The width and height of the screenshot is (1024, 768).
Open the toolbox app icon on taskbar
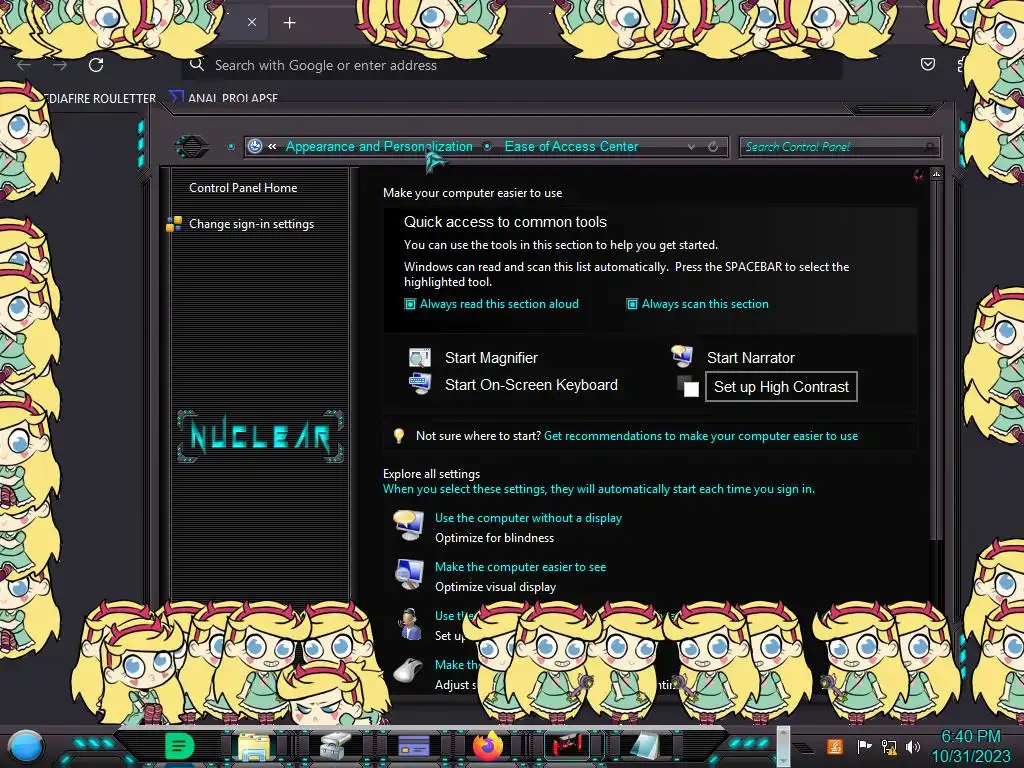(335, 746)
